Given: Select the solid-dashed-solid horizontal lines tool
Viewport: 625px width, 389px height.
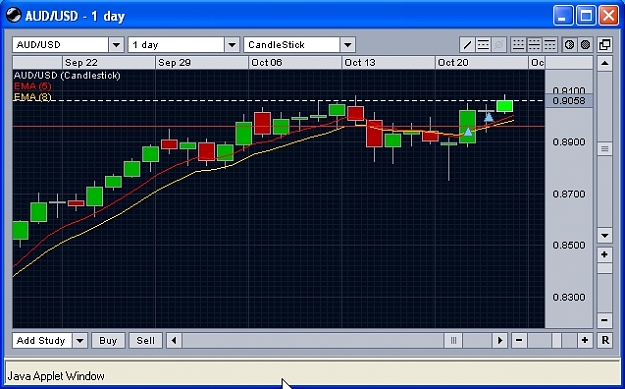Looking at the screenshot, I should (x=483, y=45).
